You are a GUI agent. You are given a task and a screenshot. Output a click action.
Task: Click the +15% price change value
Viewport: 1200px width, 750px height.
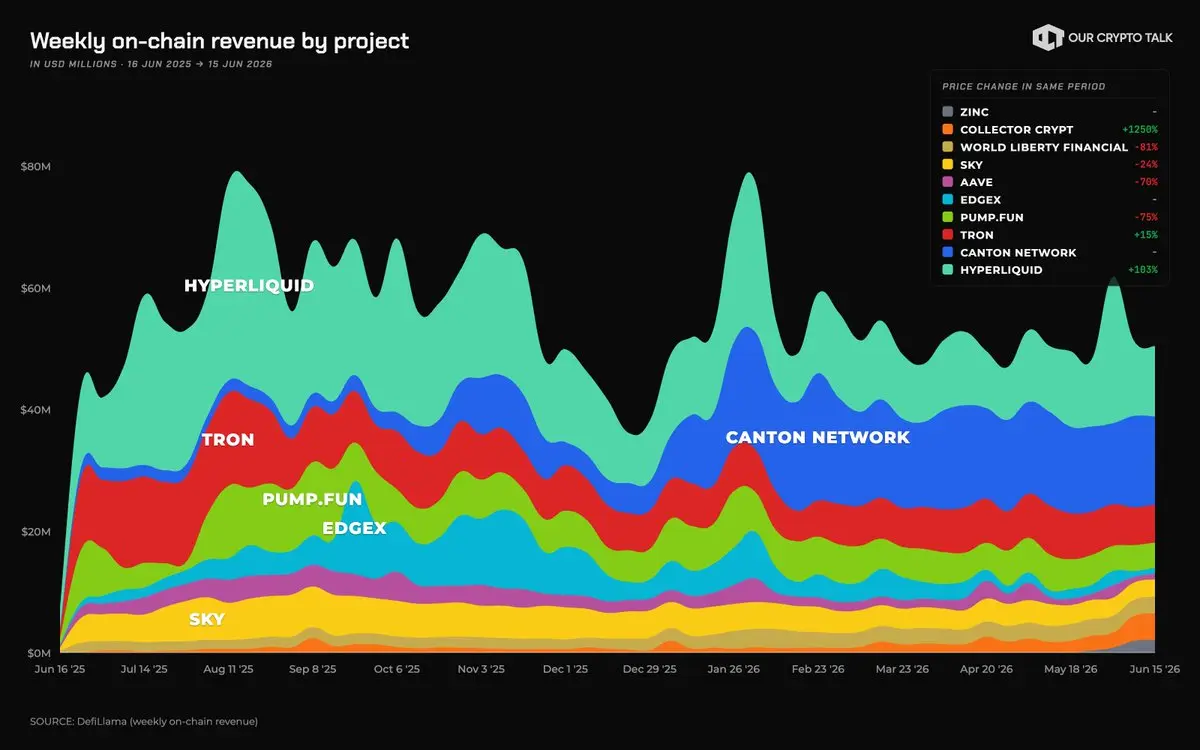pos(1144,235)
